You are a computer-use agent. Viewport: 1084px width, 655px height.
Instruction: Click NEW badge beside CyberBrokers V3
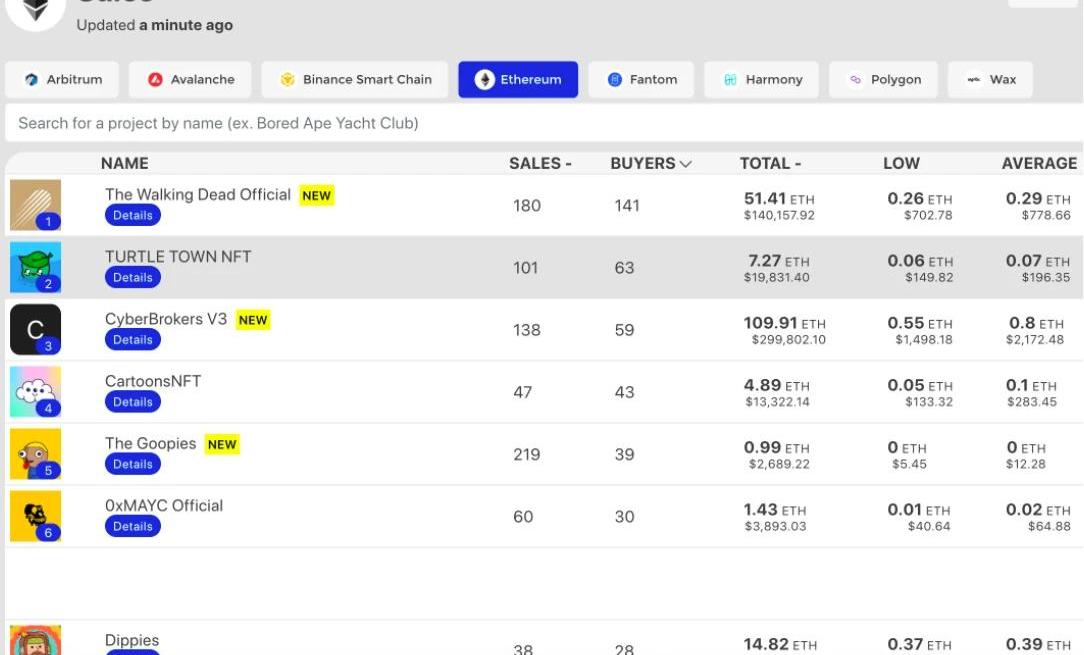point(253,320)
